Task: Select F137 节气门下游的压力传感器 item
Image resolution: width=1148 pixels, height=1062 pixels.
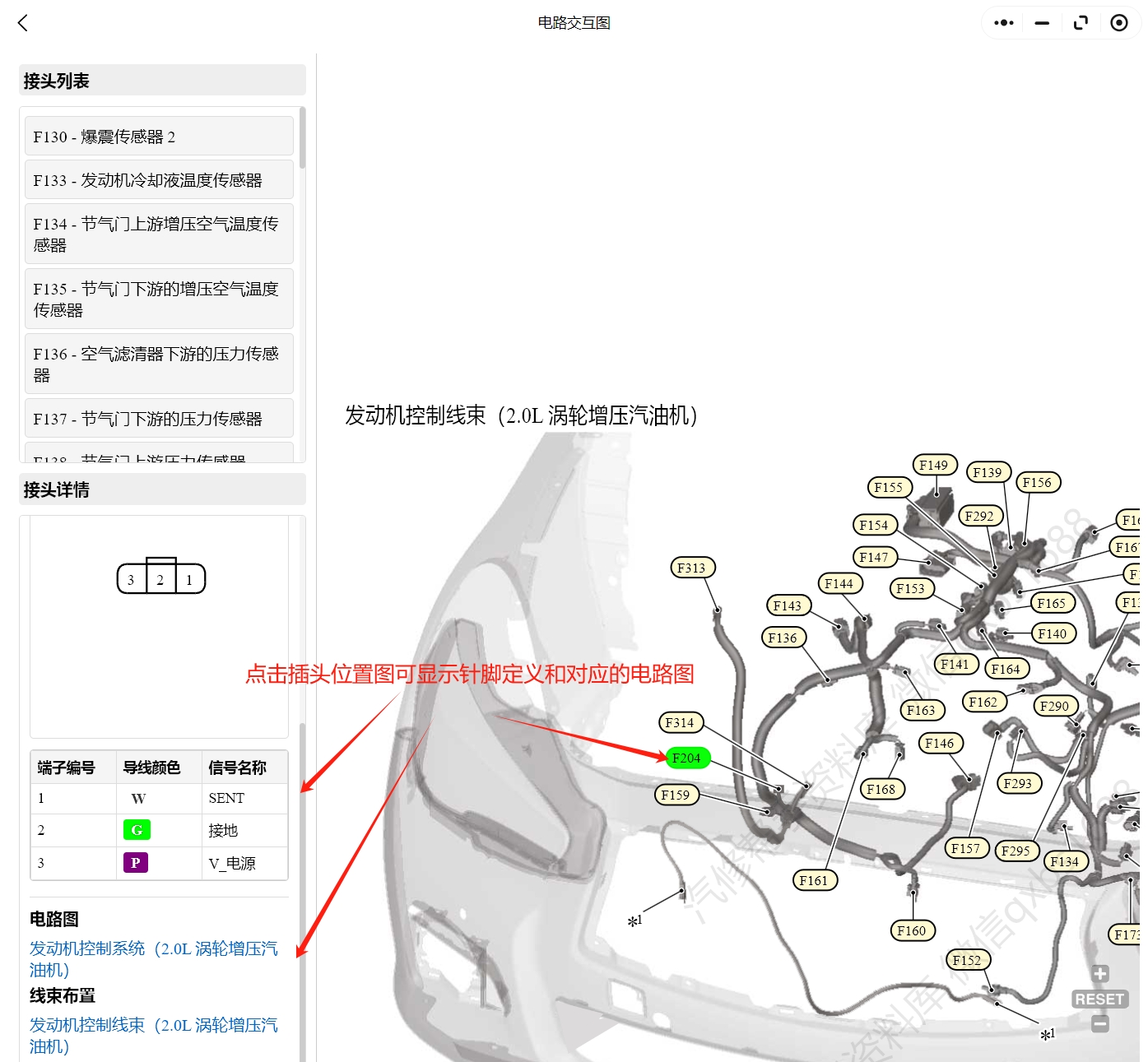Action: (x=159, y=419)
